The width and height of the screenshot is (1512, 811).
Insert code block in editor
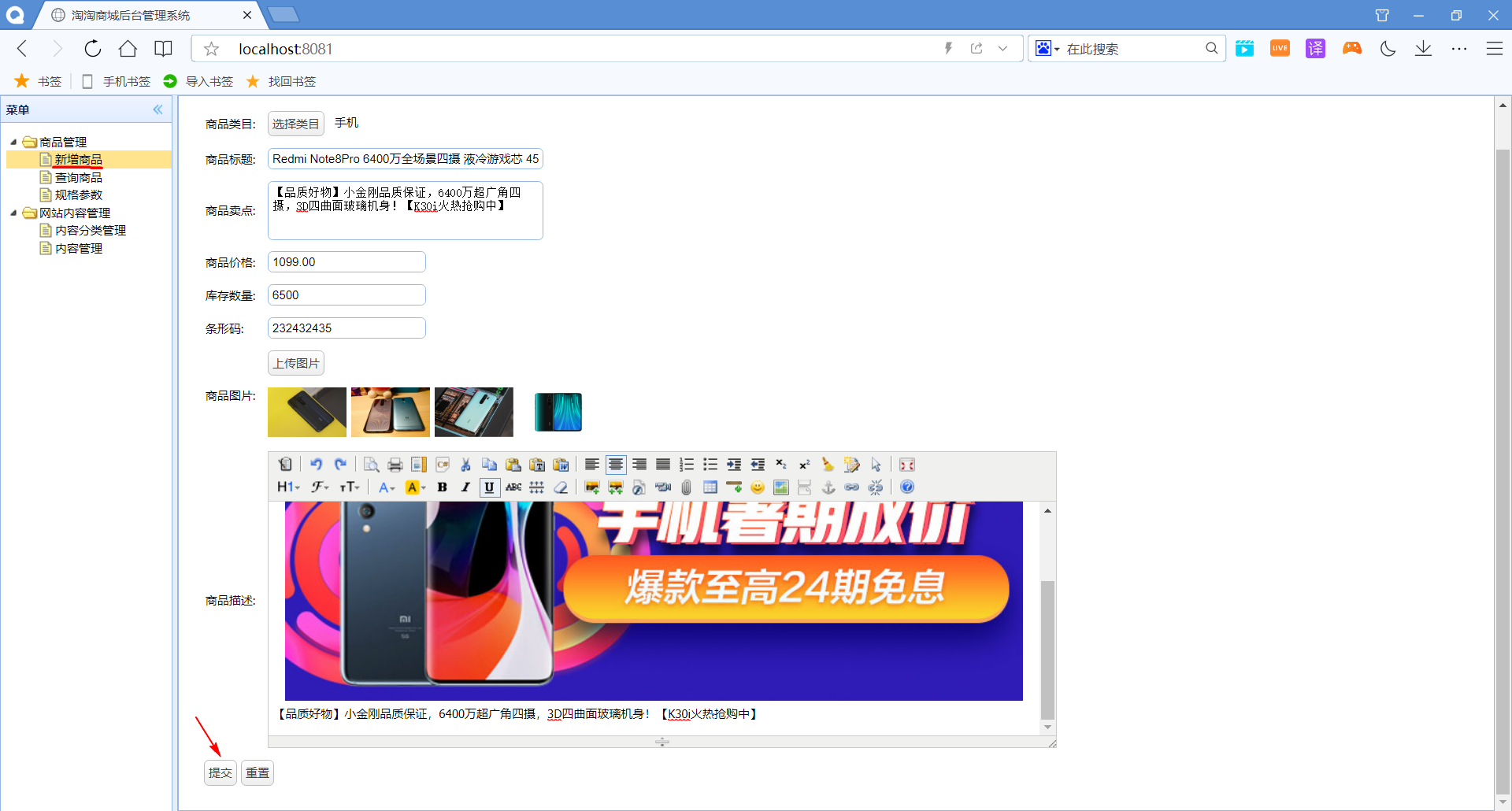[442, 465]
